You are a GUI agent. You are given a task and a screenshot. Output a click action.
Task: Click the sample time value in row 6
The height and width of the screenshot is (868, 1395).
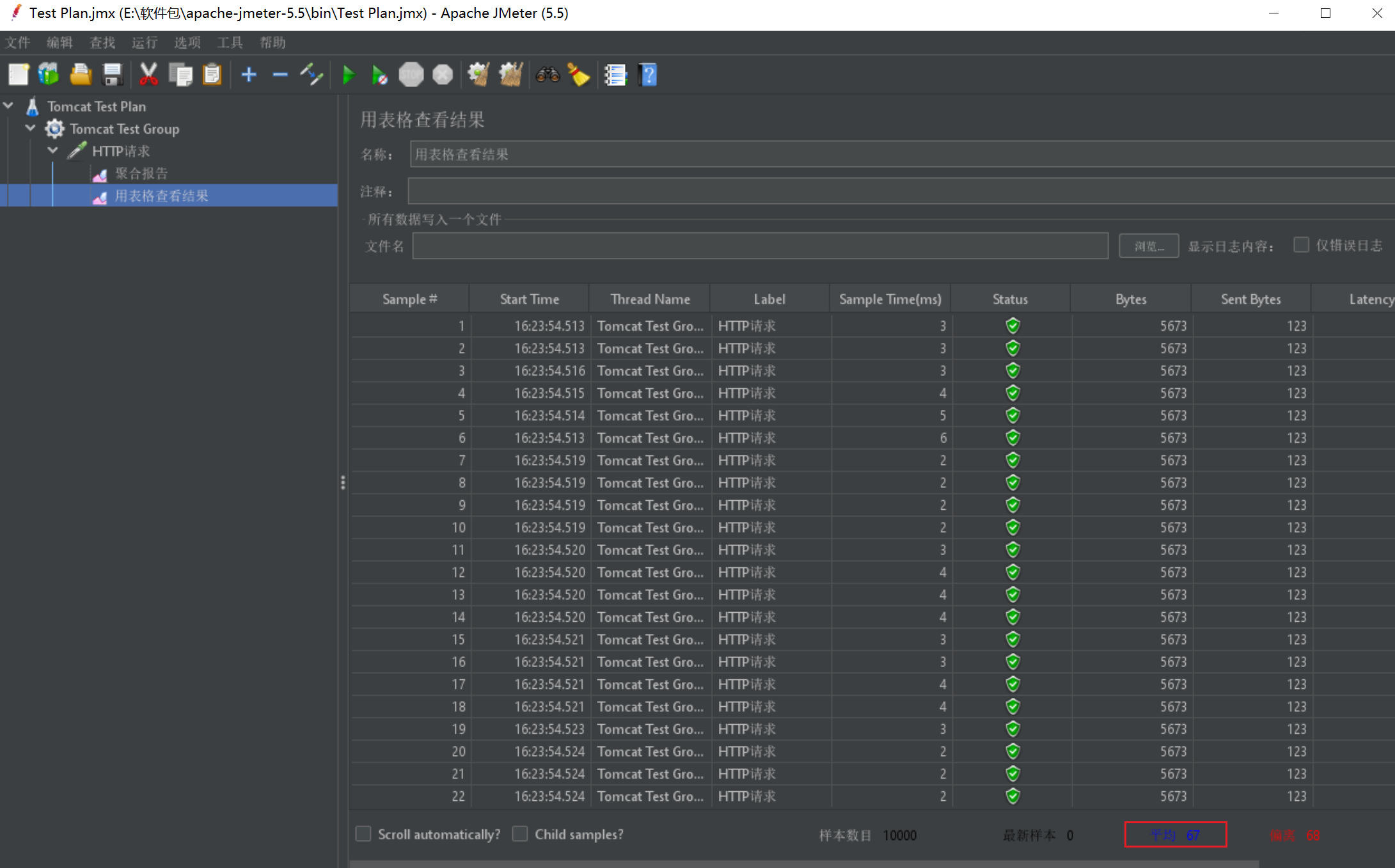pyautogui.click(x=943, y=438)
